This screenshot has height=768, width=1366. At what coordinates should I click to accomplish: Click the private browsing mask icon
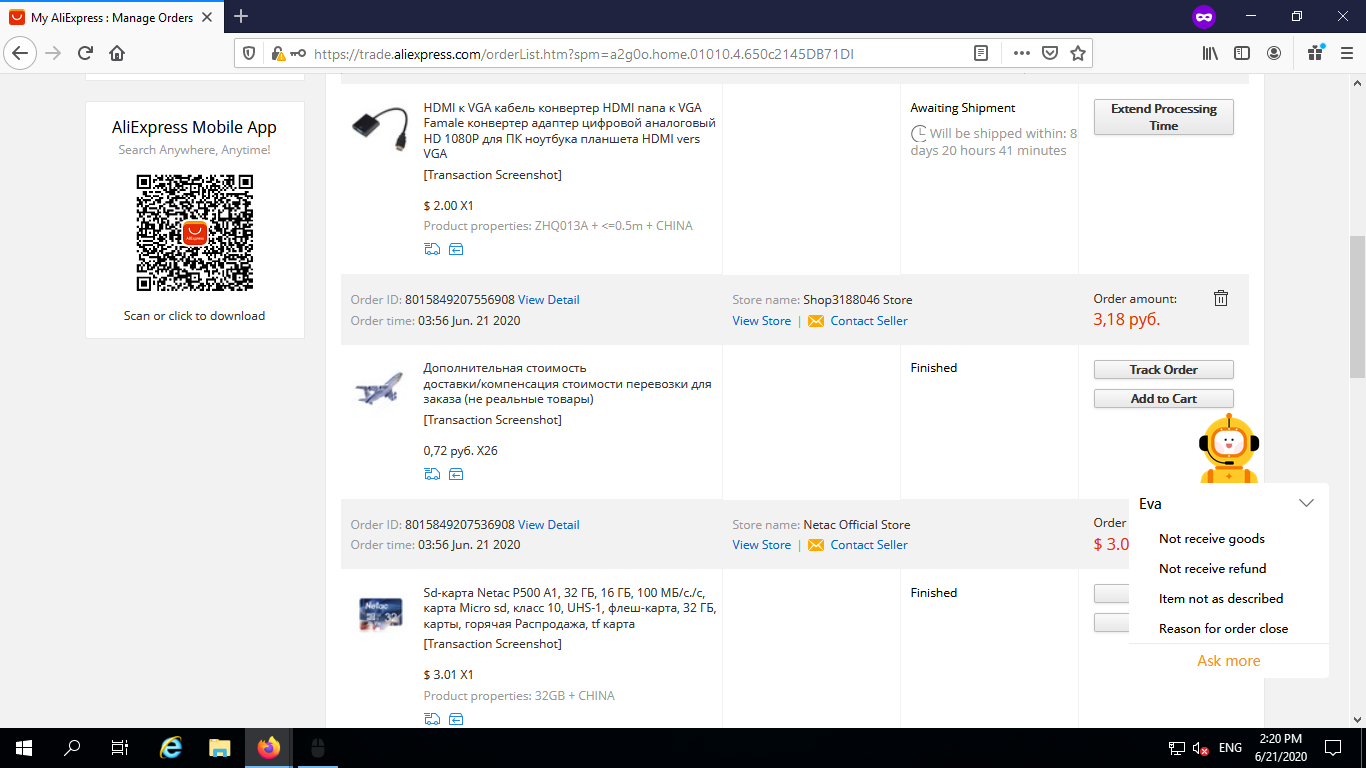[1204, 17]
